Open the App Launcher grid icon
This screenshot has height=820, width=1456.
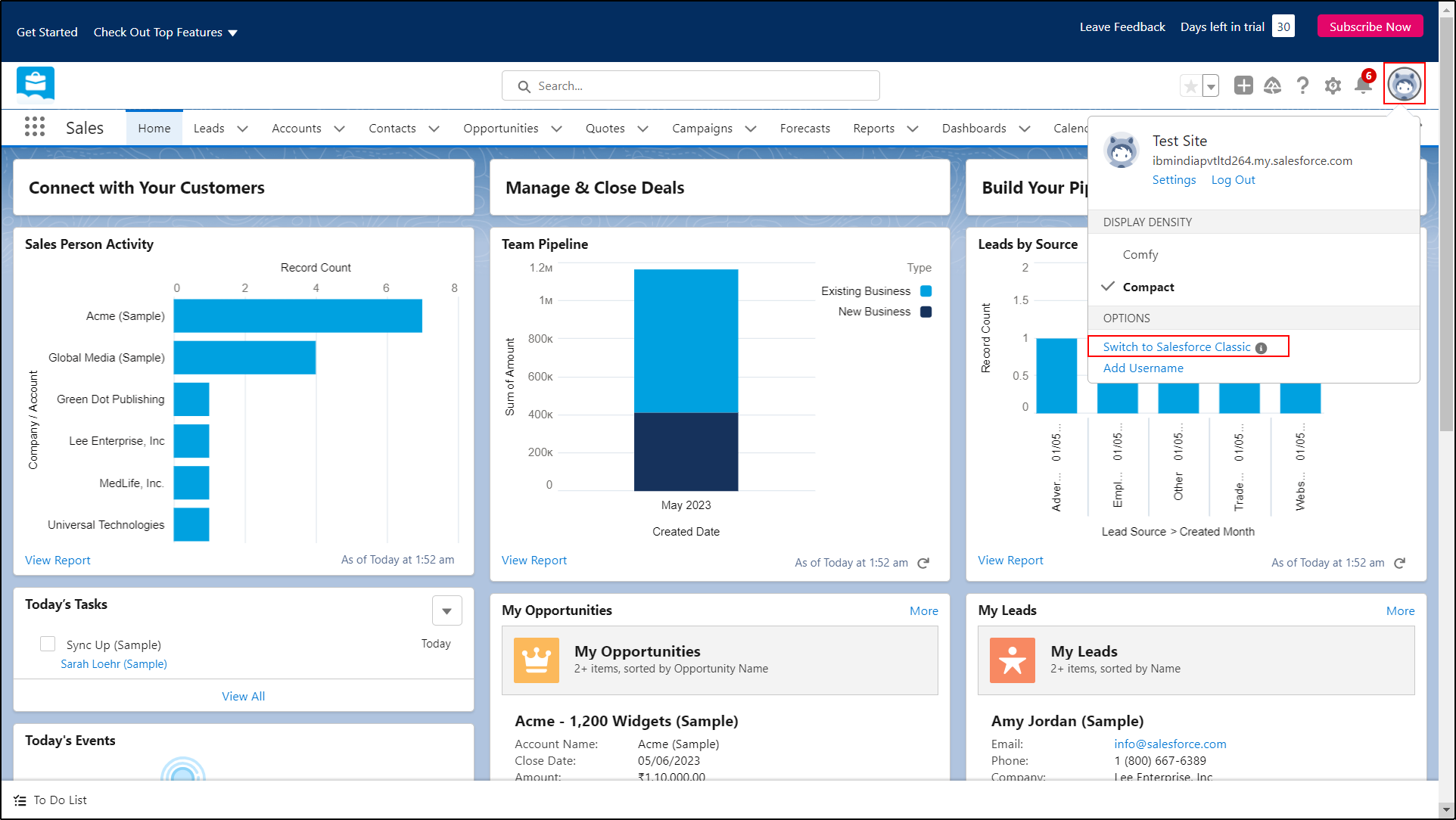pos(35,126)
